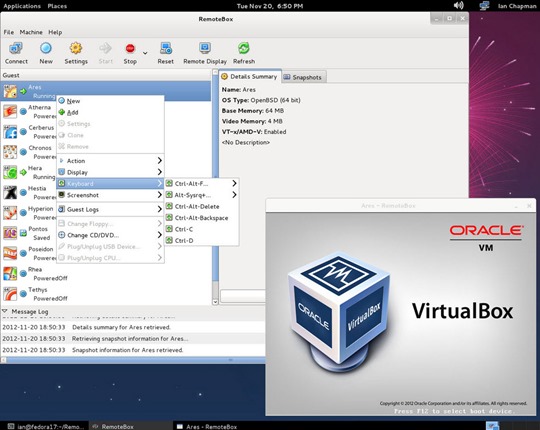Click the Reset toolbar icon
Screen dimensions: 540x430
pos(166,49)
